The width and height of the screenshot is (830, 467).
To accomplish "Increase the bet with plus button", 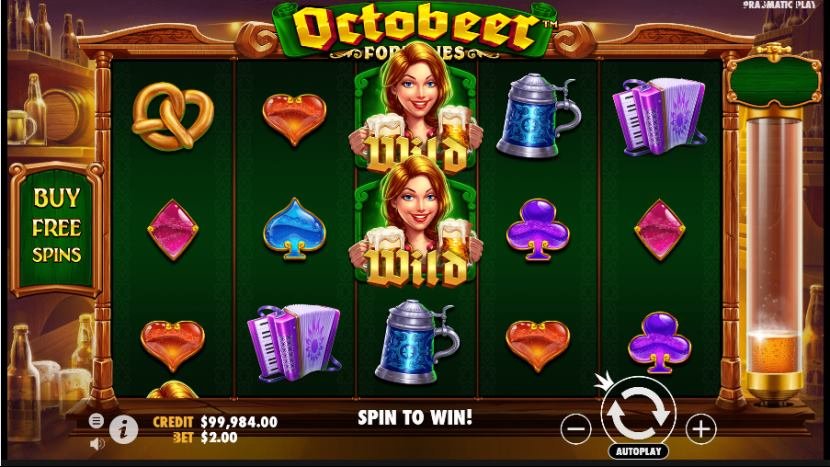I will pos(701,428).
